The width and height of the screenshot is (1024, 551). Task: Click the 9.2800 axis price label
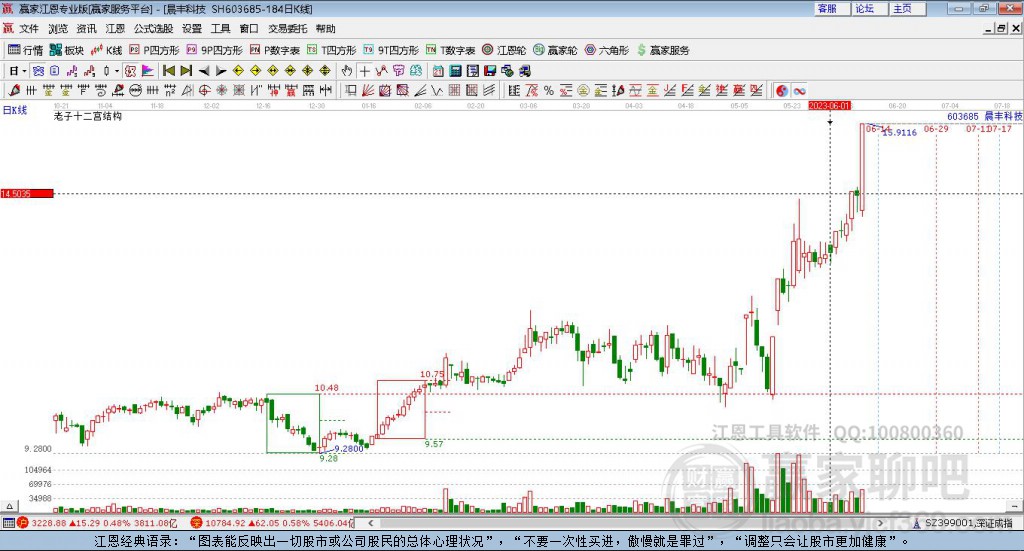[38, 449]
